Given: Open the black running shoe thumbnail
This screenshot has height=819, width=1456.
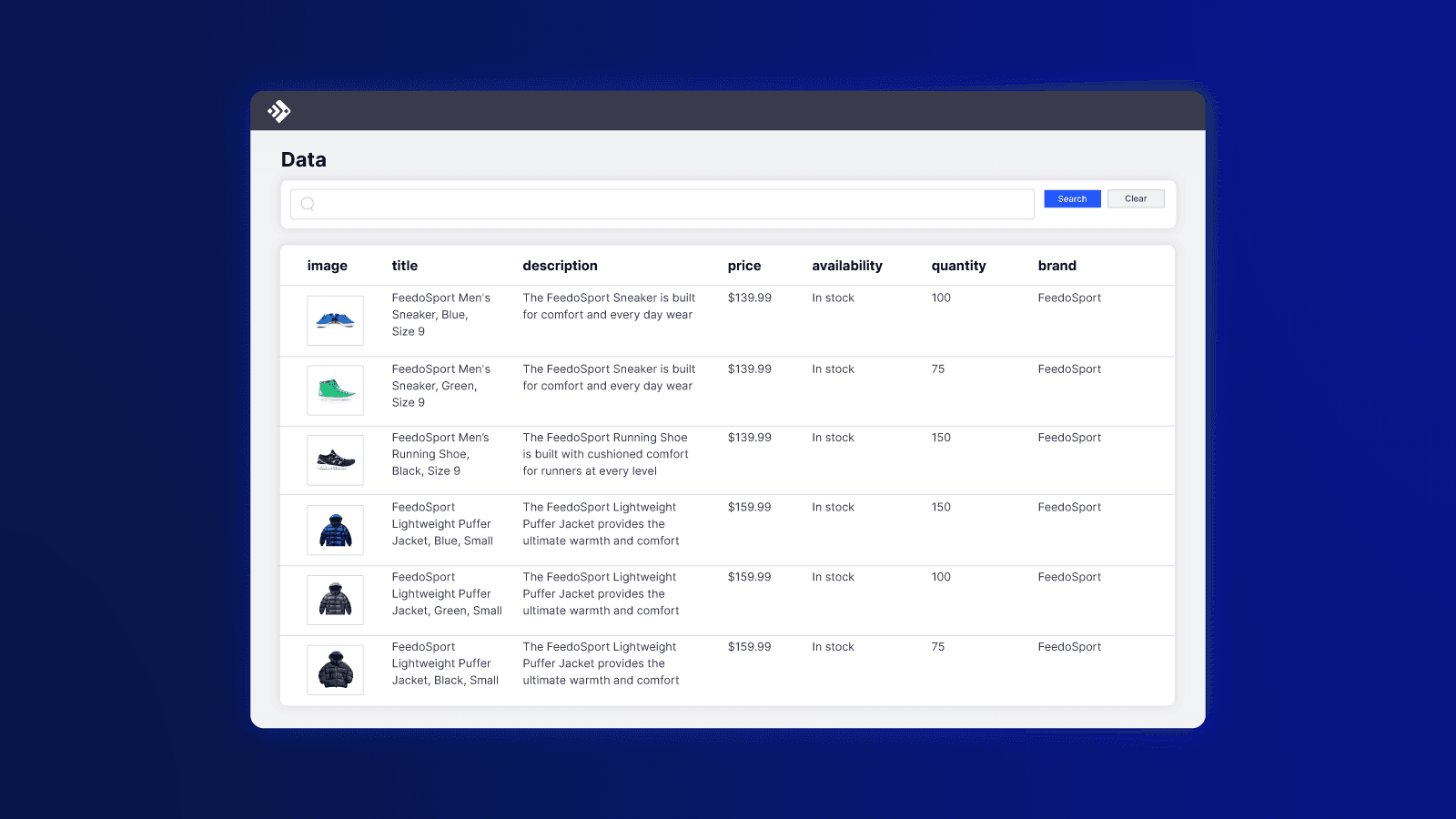Looking at the screenshot, I should pyautogui.click(x=335, y=460).
